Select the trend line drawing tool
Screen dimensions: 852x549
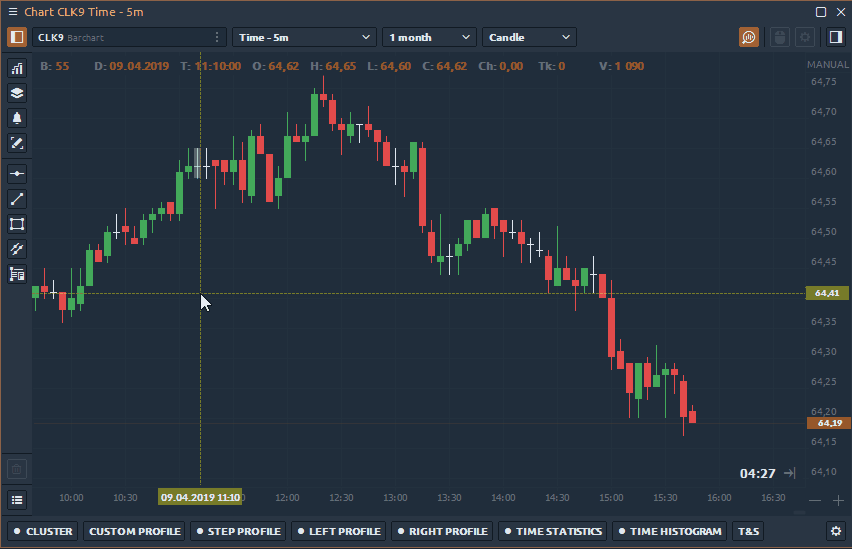pyautogui.click(x=17, y=199)
